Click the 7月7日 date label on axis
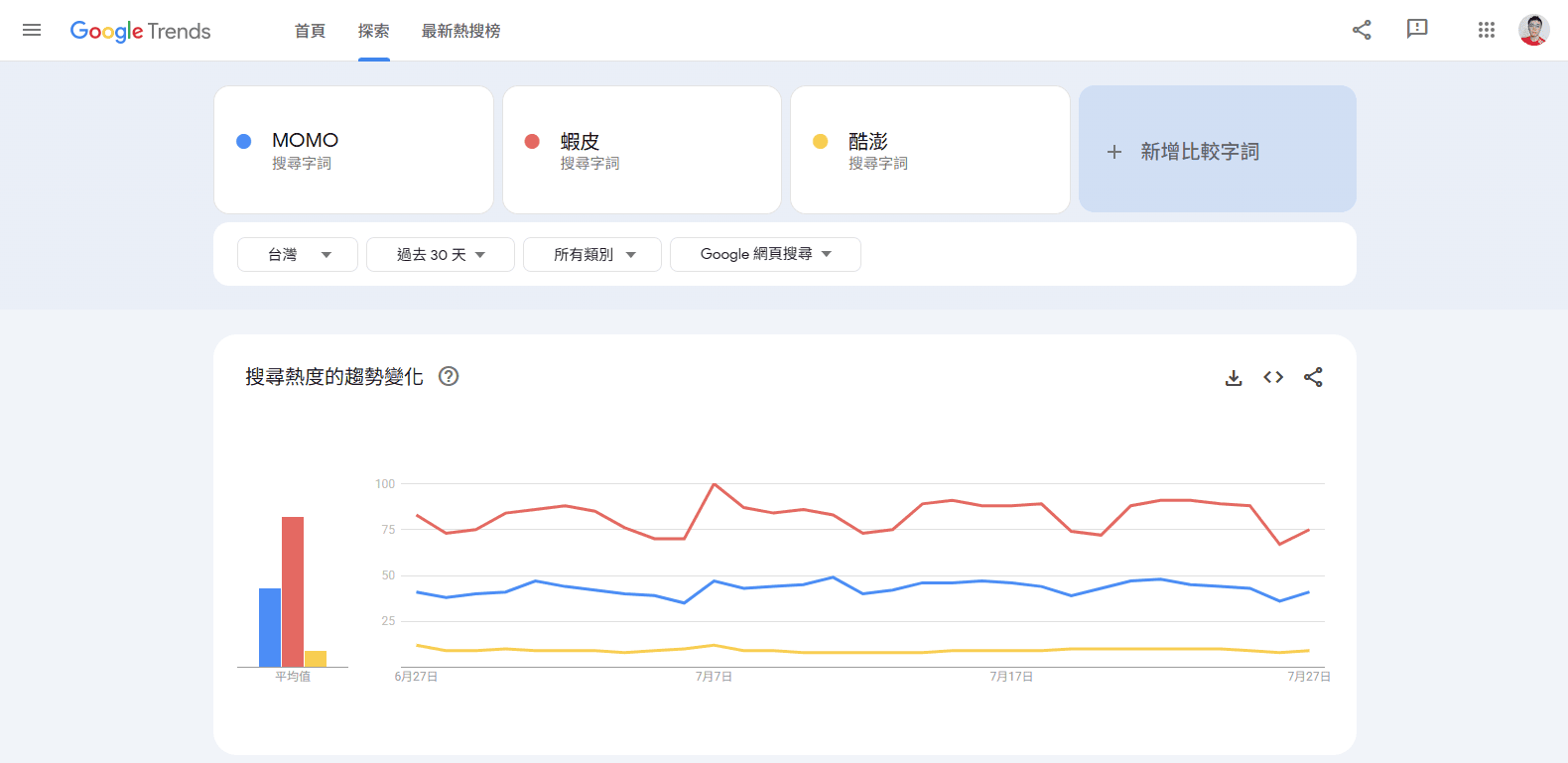The image size is (1568, 763). (x=714, y=677)
